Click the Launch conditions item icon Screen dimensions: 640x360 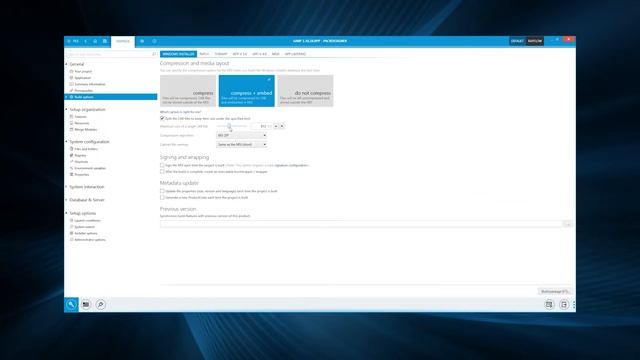coord(71,220)
